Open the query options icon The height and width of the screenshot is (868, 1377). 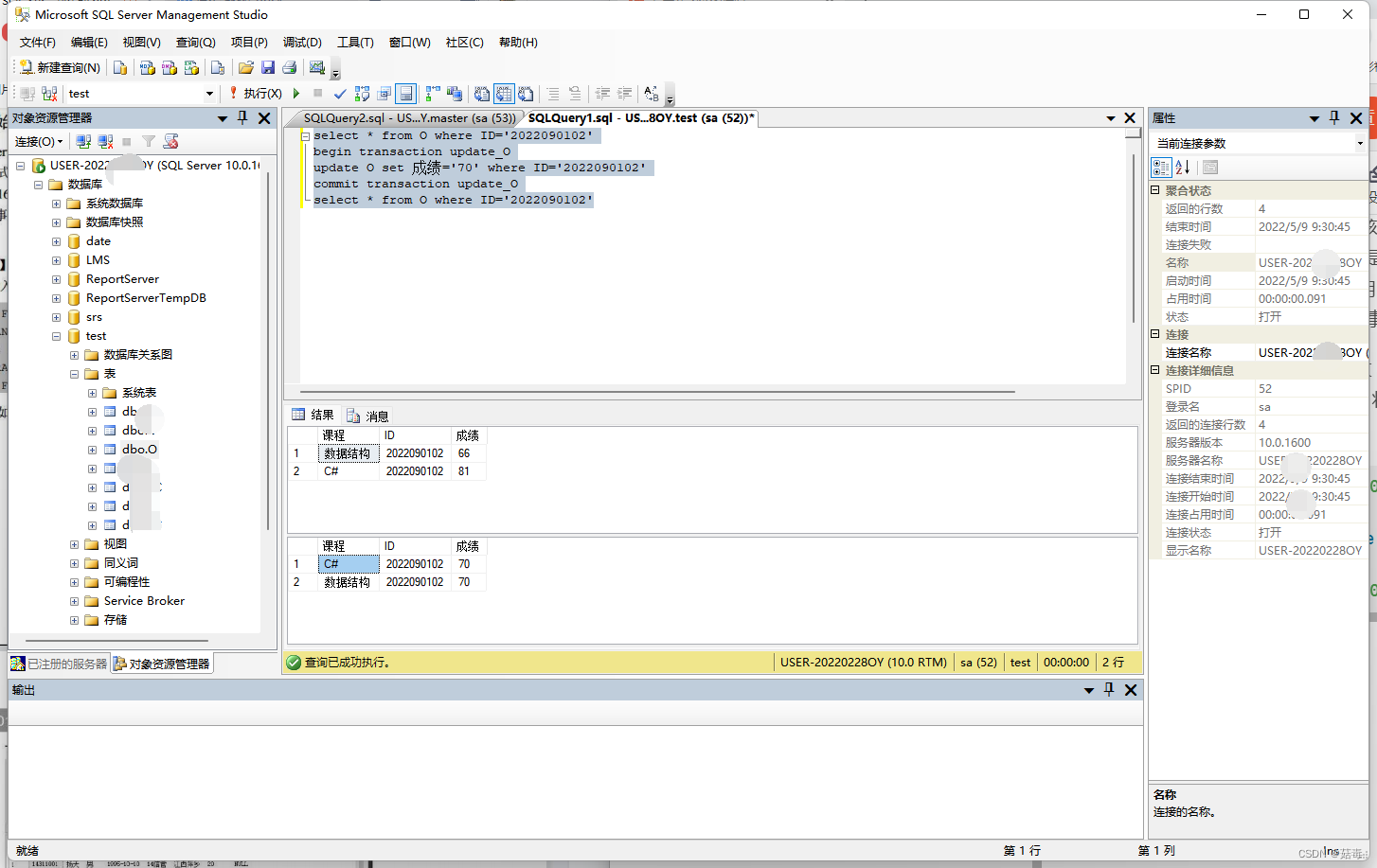384,94
